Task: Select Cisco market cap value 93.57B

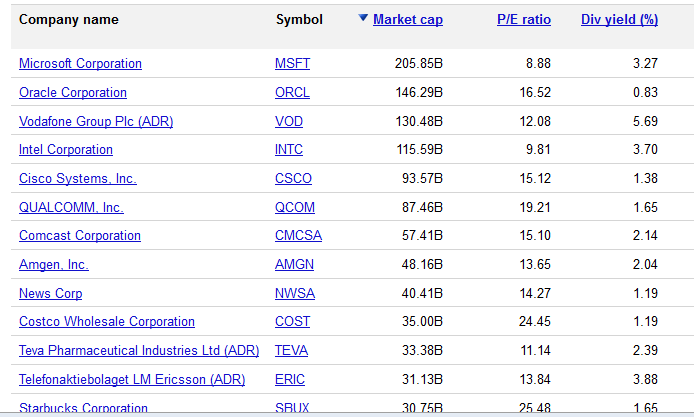Action: (422, 178)
